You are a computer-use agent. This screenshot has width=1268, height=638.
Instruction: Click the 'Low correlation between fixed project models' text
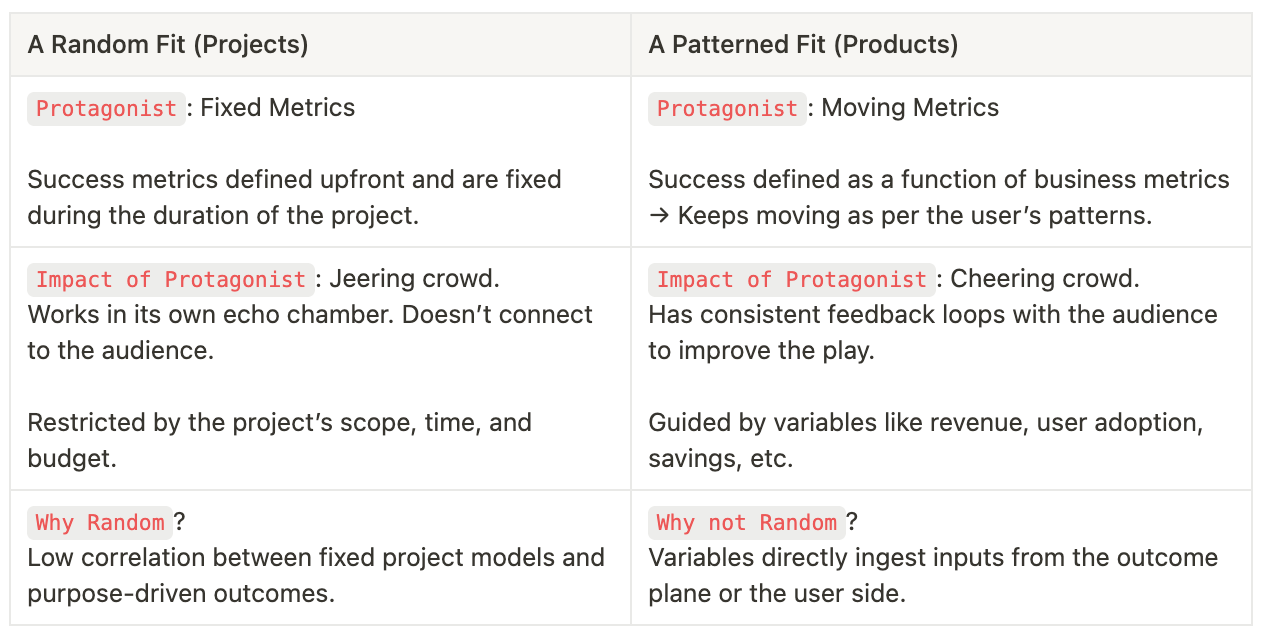tap(316, 575)
